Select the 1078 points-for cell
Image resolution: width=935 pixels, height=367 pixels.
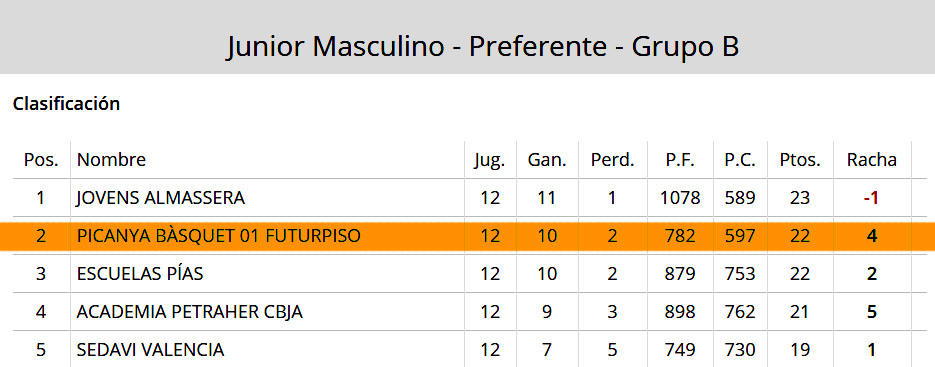[x=680, y=198]
